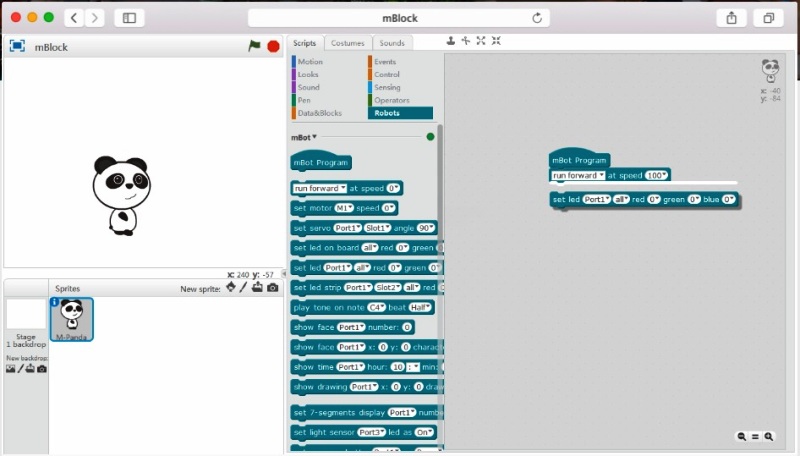
Task: Stop the program with the red stop icon
Action: pyautogui.click(x=273, y=46)
